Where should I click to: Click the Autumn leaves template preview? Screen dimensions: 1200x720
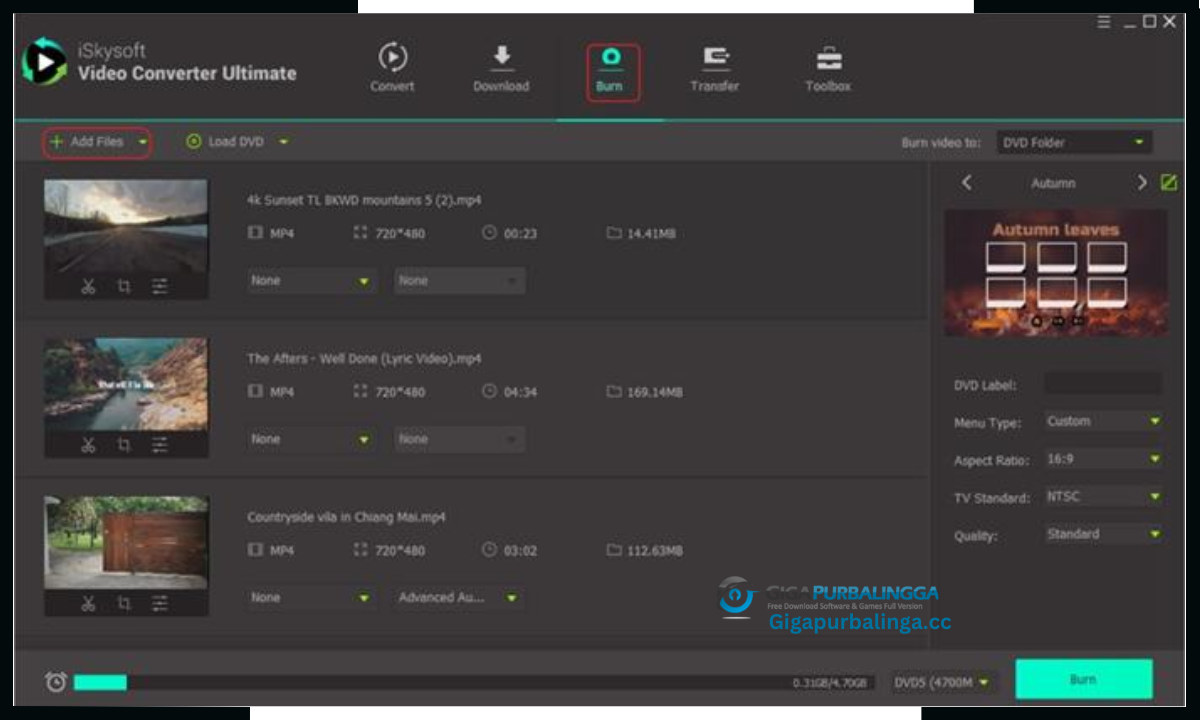(1056, 272)
